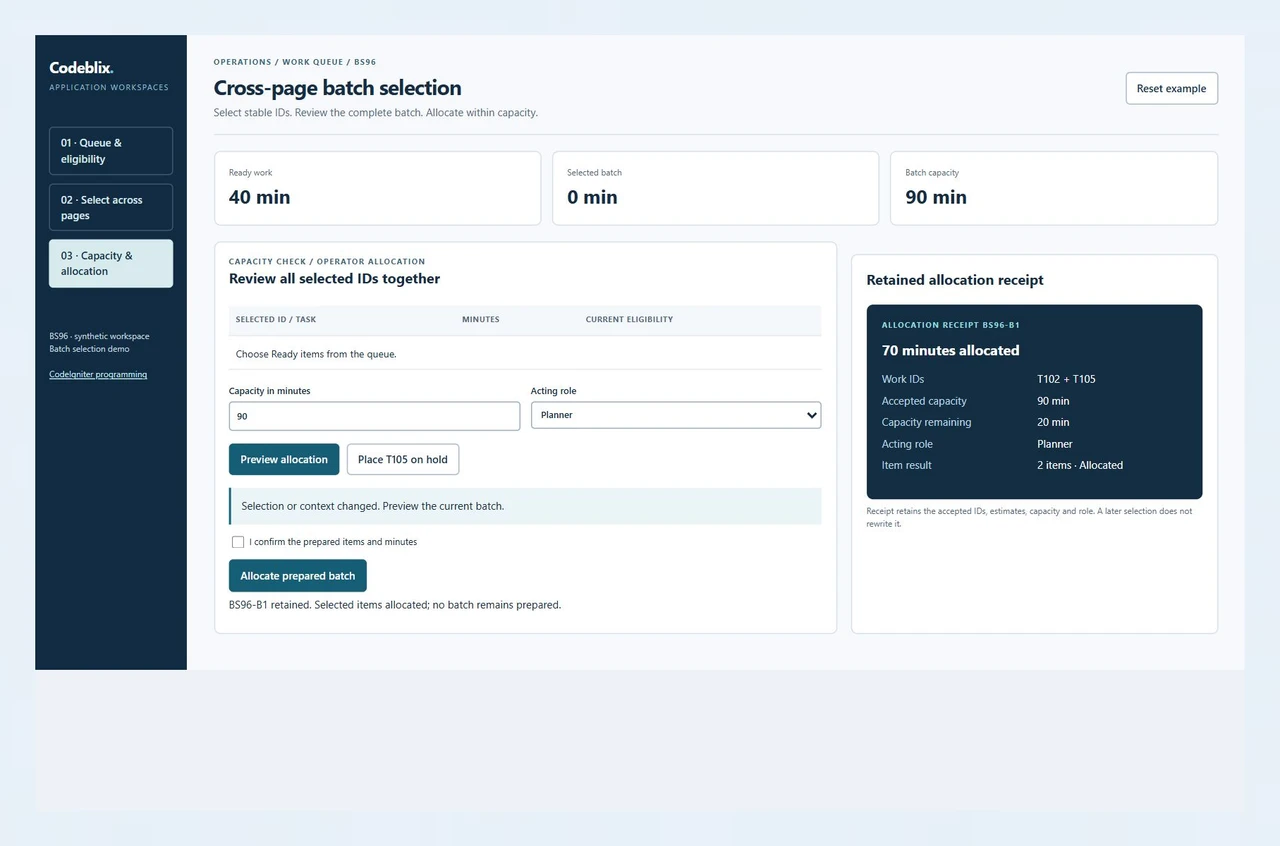Click the 'Choose Ready items from the queue' row
1280x846 pixels.
[525, 354]
